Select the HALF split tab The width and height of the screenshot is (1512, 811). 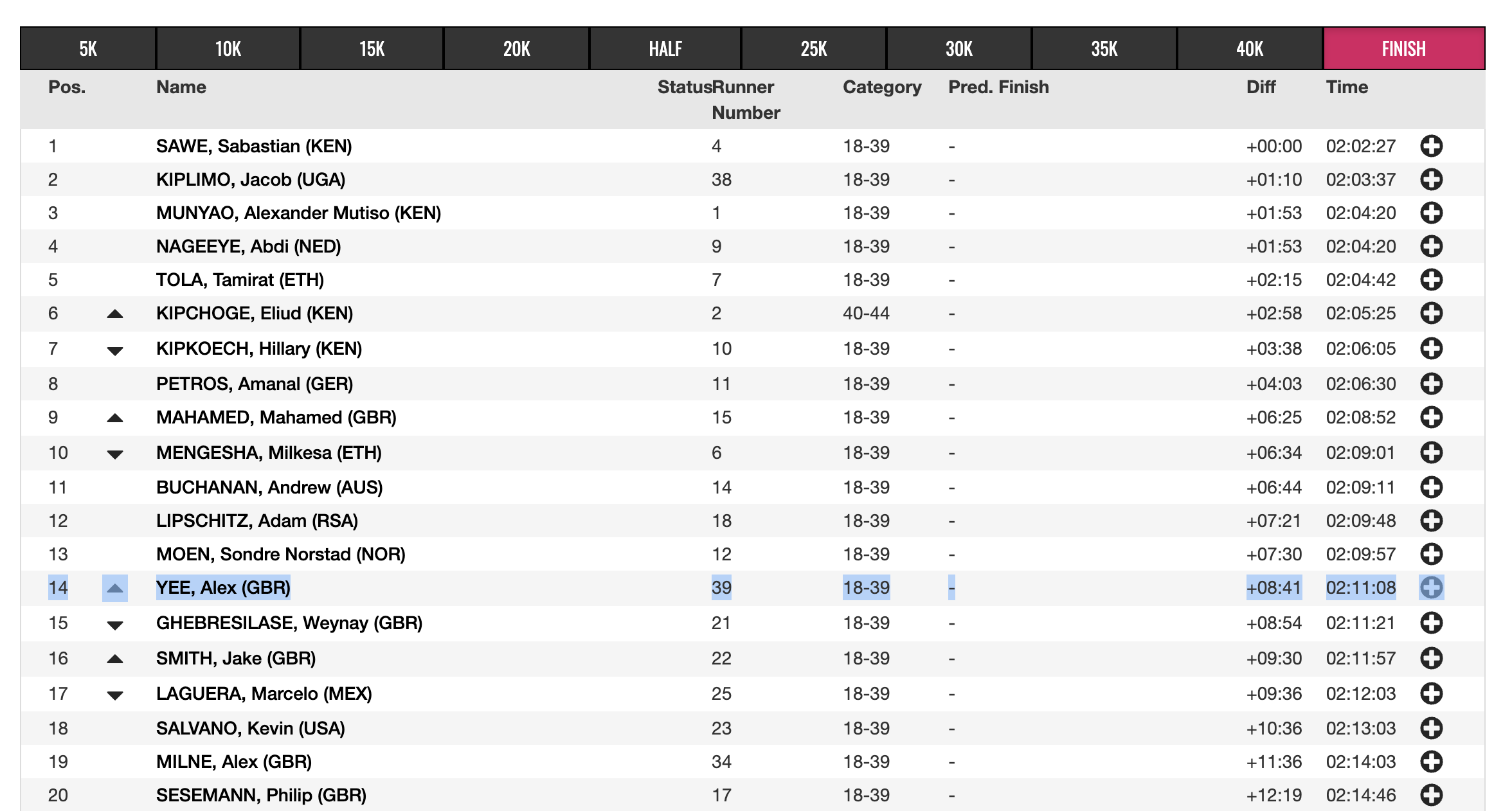pos(665,48)
